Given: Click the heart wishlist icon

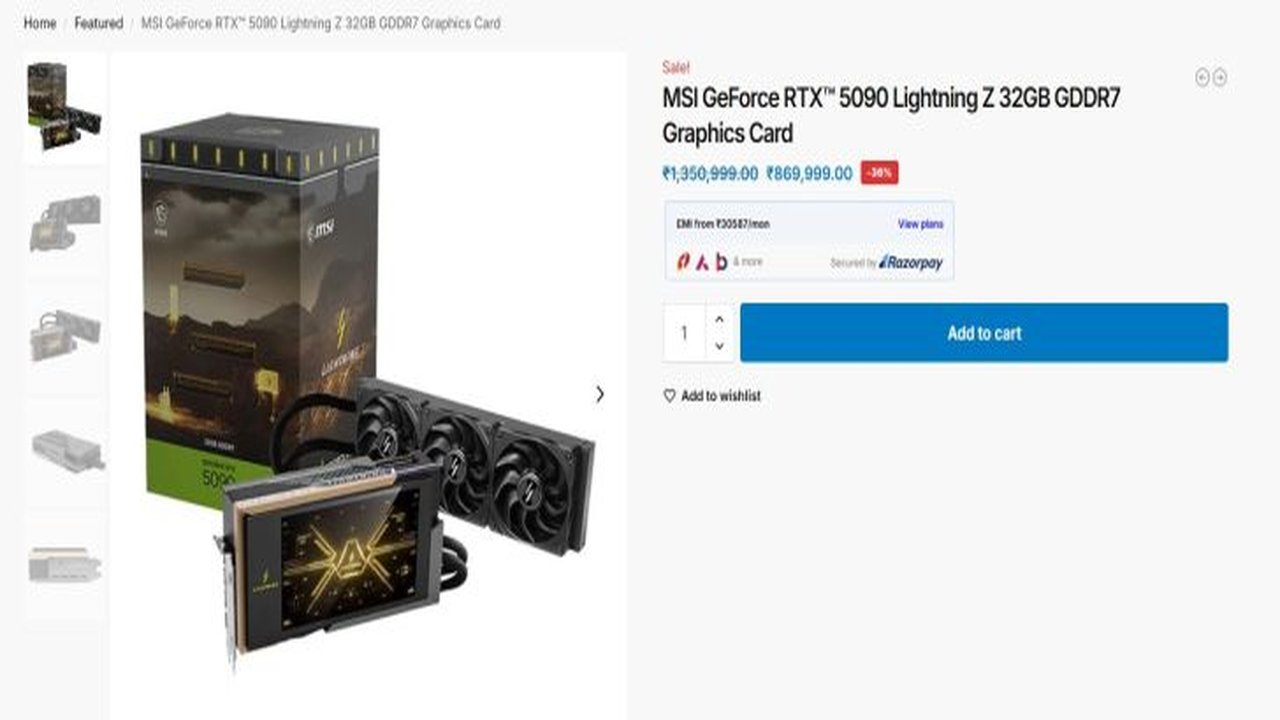Looking at the screenshot, I should coord(669,396).
